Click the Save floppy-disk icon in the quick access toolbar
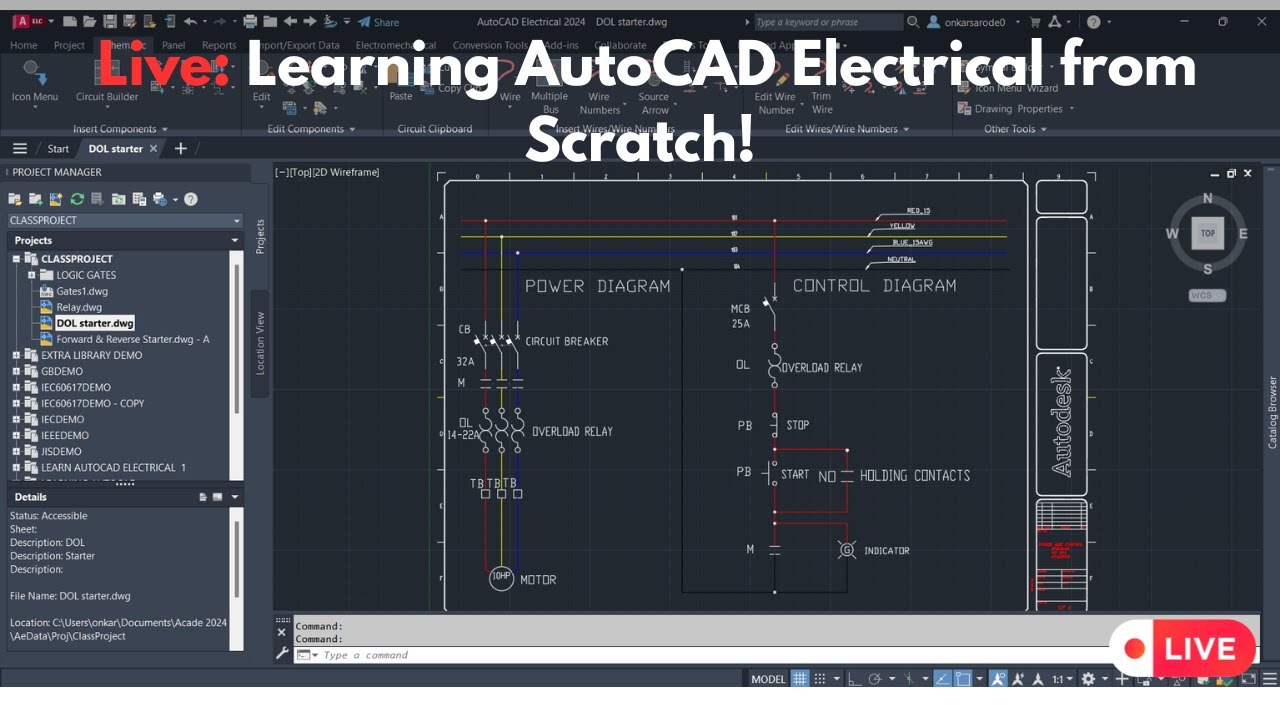Viewport: 1280px width, 720px height. pos(110,21)
